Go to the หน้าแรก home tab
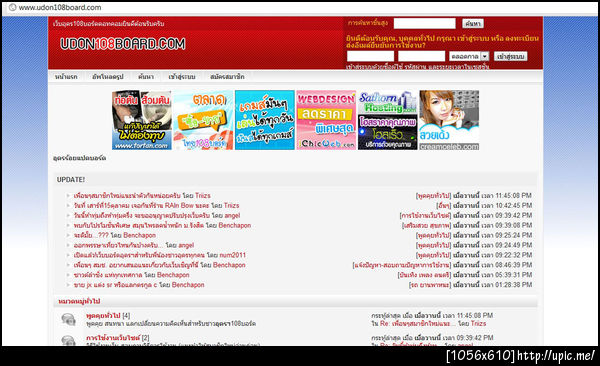 [x=66, y=77]
